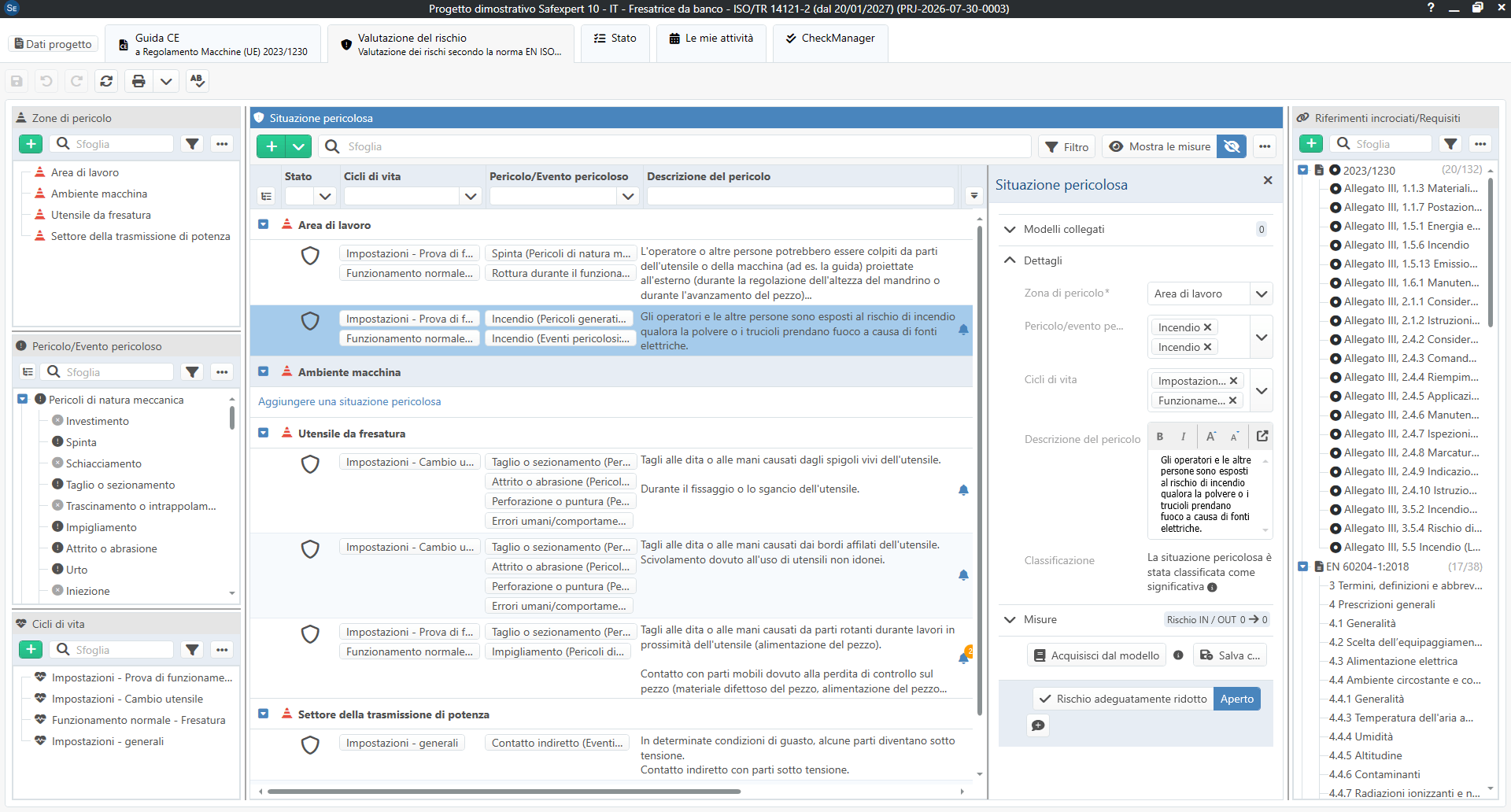Click the Aperto status button
The image size is (1511, 812).
1237,699
